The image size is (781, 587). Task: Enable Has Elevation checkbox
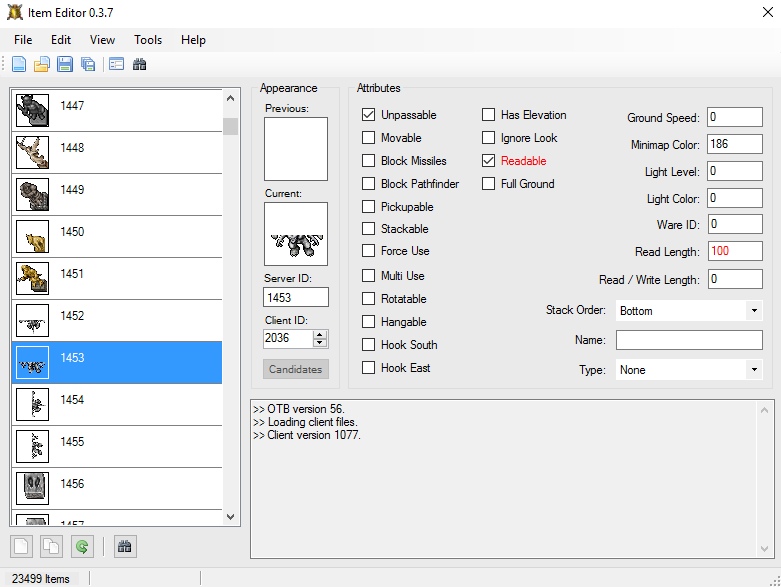[x=489, y=115]
